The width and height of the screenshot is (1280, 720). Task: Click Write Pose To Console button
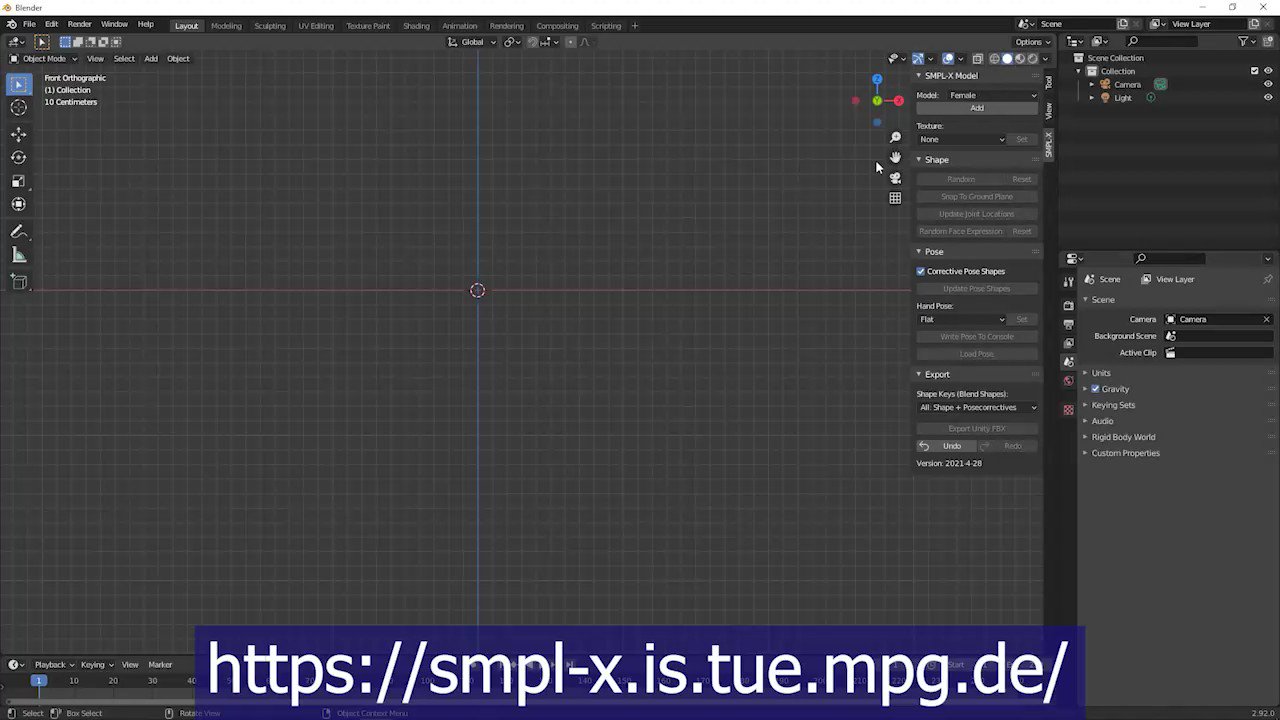977,336
